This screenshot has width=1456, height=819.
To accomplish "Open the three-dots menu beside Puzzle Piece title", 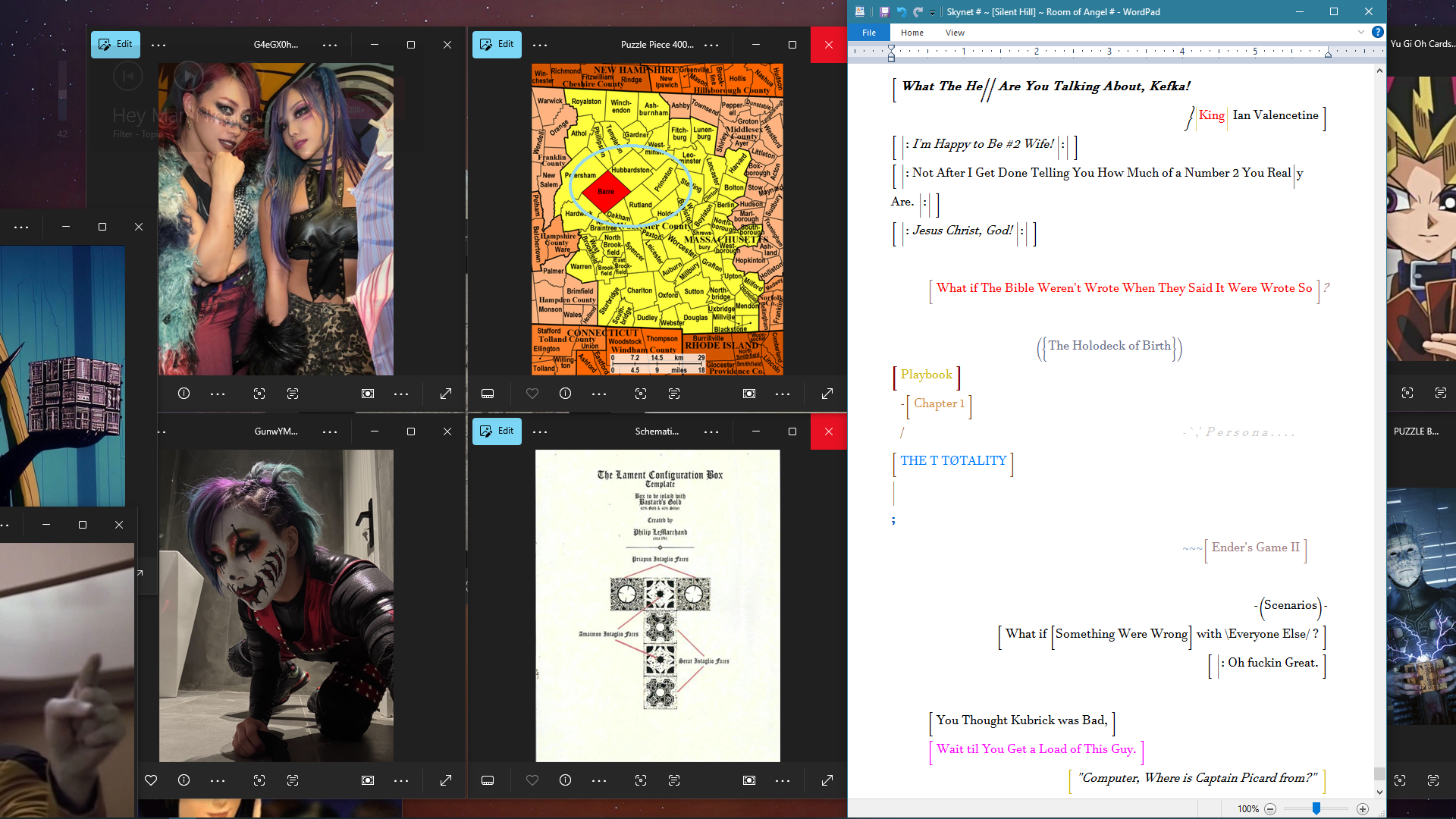I will [x=711, y=45].
